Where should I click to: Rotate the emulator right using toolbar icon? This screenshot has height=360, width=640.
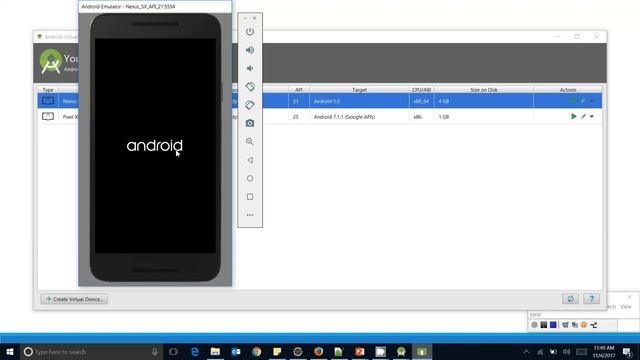250,105
